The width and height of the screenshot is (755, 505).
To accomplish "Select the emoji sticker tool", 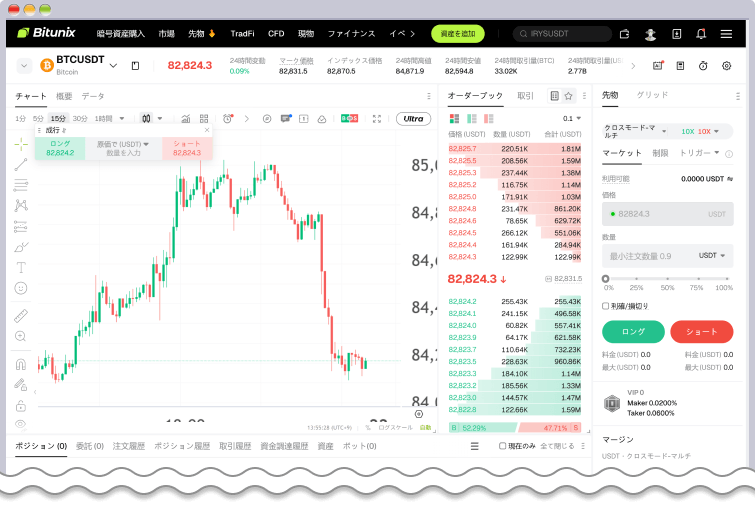I will tap(21, 288).
